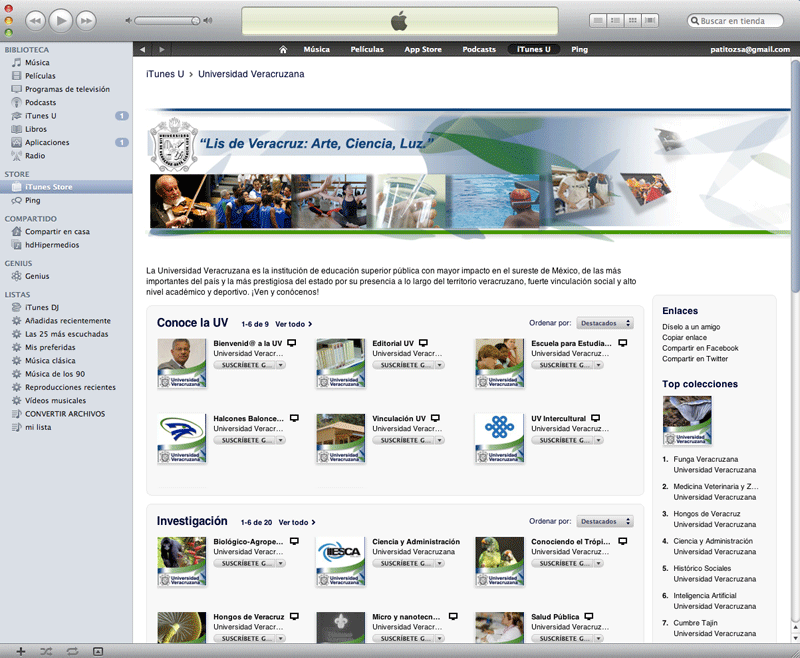
Task: Expand the Suscríbete dropdown arrow for Editorial UV
Action: pyautogui.click(x=439, y=366)
